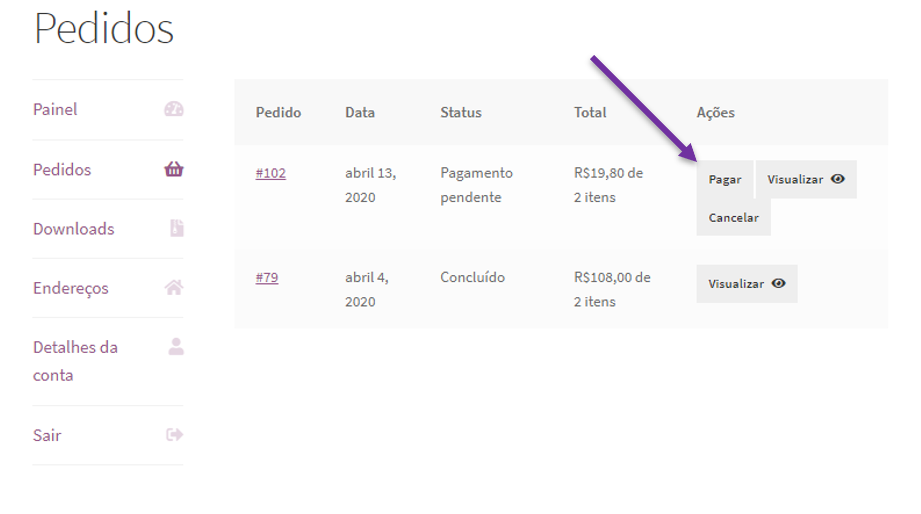Click the Endereços house icon

pos(174,287)
